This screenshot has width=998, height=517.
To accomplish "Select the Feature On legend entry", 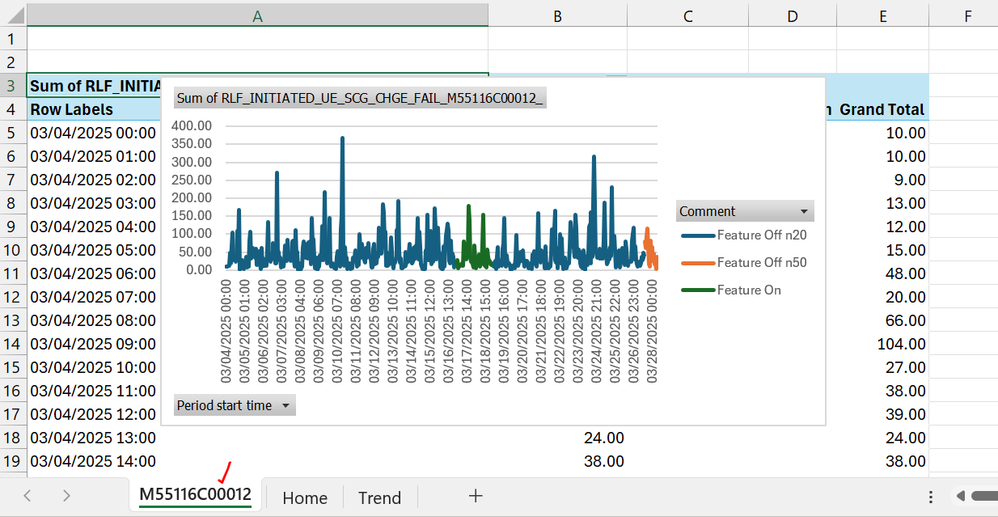I will pyautogui.click(x=731, y=290).
